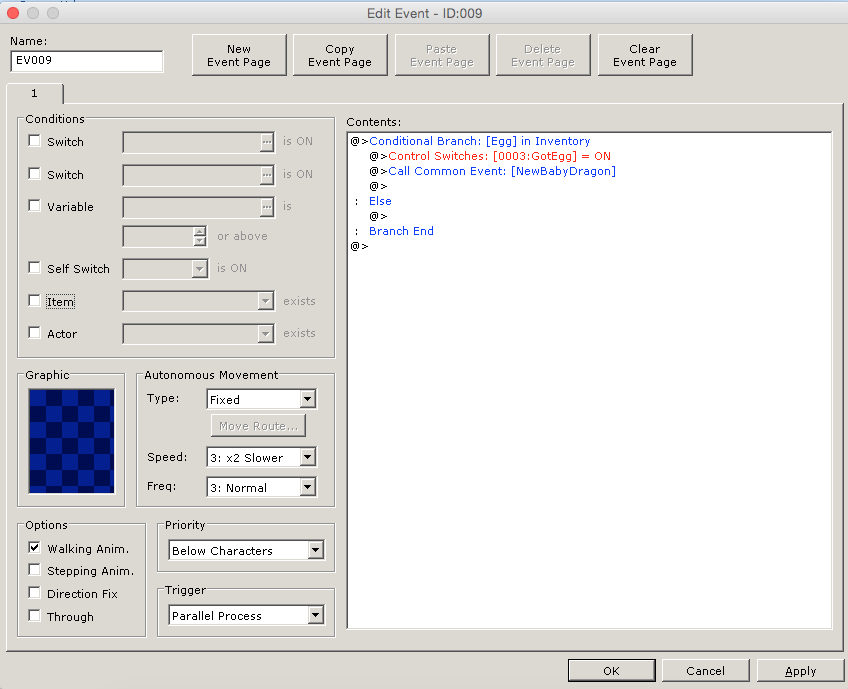Viewport: 848px width, 689px height.
Task: Enable the Through option
Action: [x=34, y=615]
